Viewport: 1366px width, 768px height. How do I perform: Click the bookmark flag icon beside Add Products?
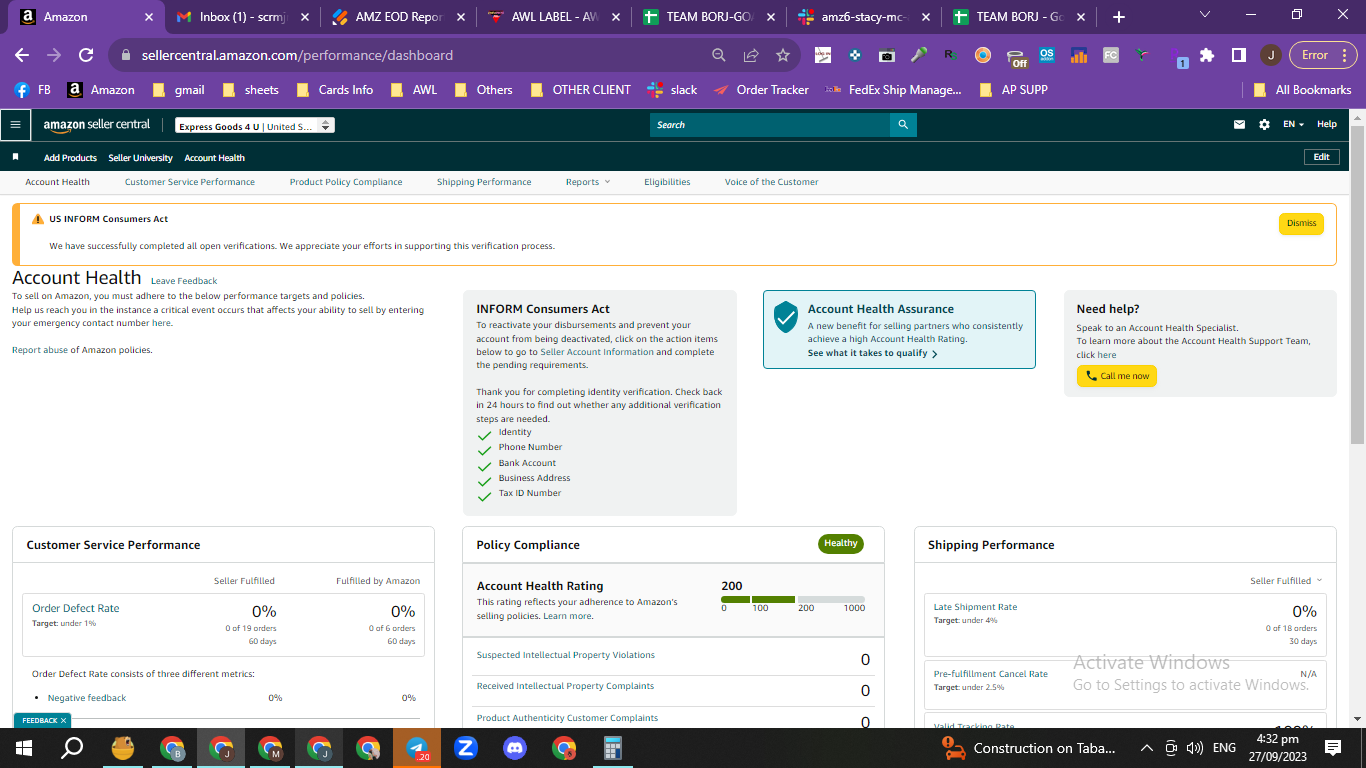15,157
